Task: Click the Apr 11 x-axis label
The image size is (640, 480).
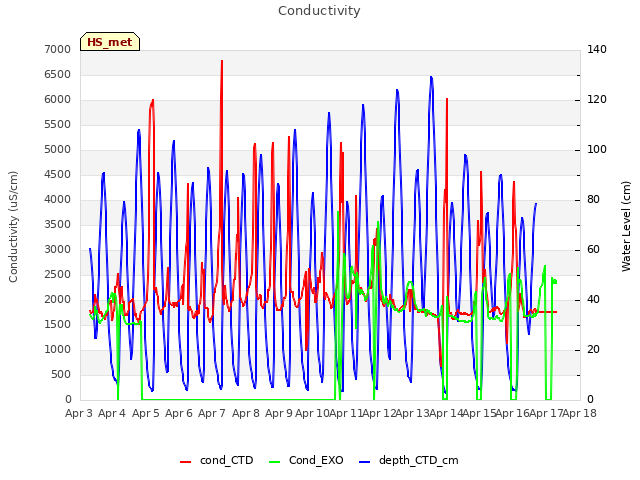Action: pyautogui.click(x=346, y=413)
